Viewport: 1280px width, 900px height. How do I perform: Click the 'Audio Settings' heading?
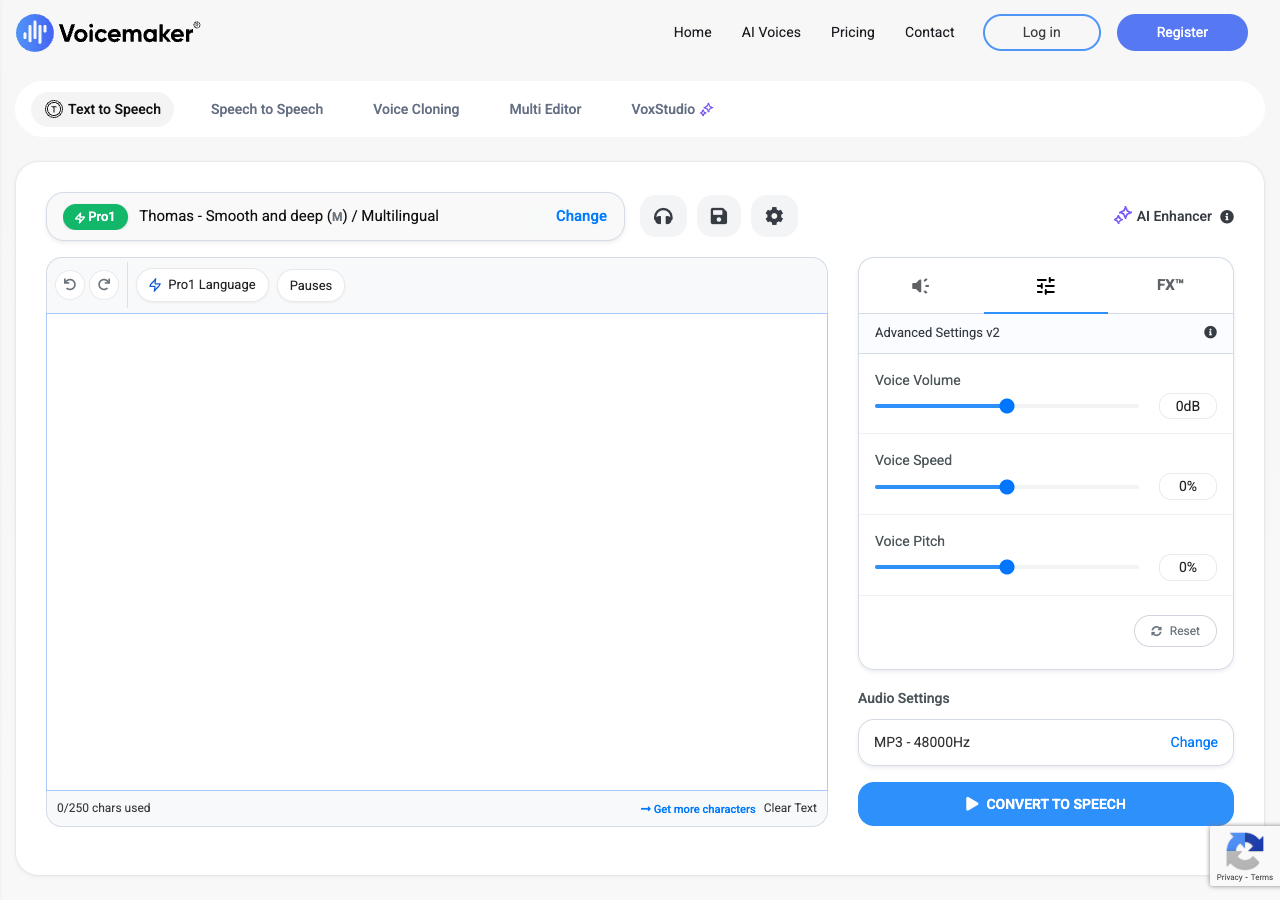pyautogui.click(x=904, y=698)
